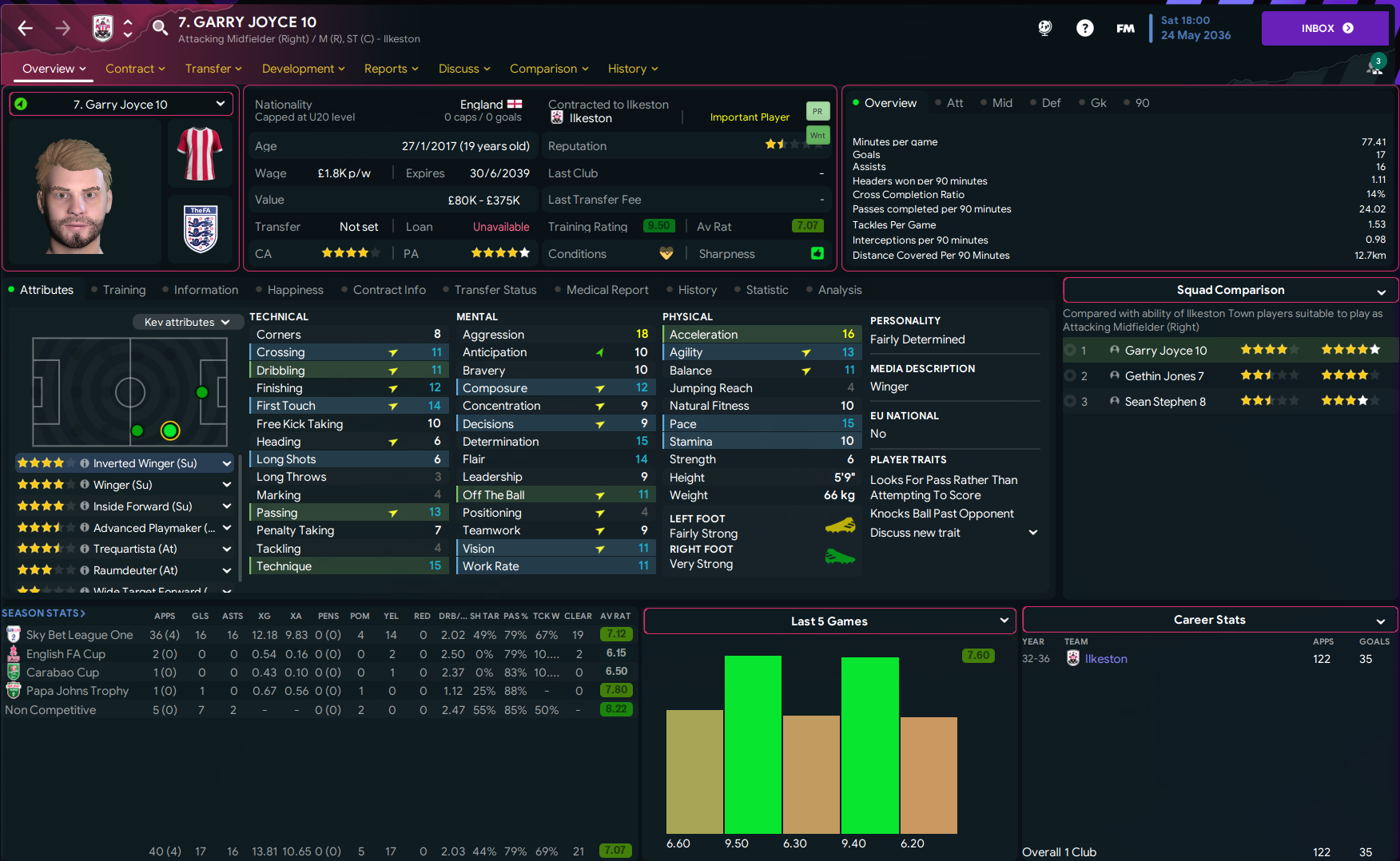Click the club switcher up-down arrows
1400x861 pixels.
point(128,29)
